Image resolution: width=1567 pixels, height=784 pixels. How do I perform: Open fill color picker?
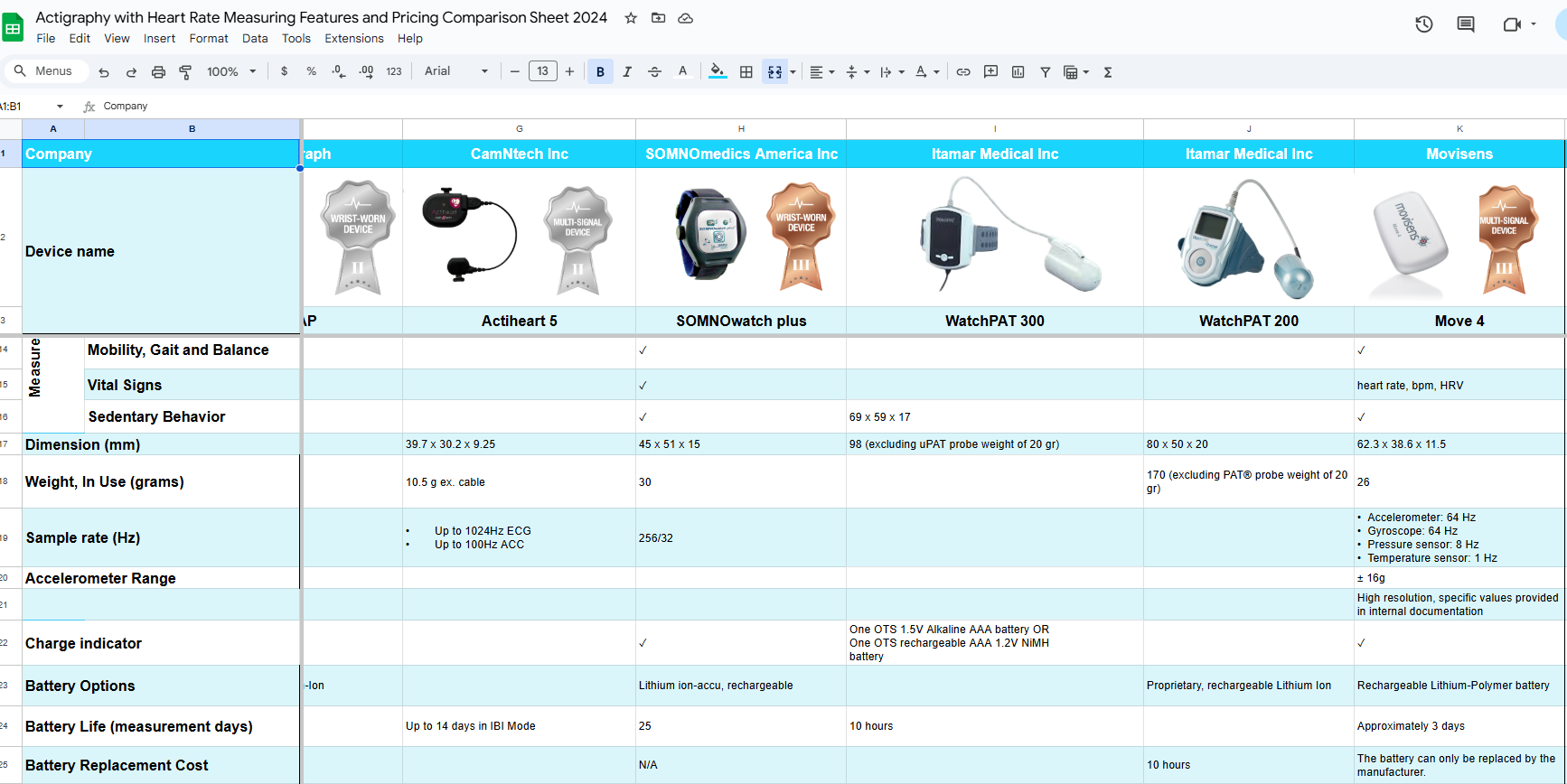point(718,71)
